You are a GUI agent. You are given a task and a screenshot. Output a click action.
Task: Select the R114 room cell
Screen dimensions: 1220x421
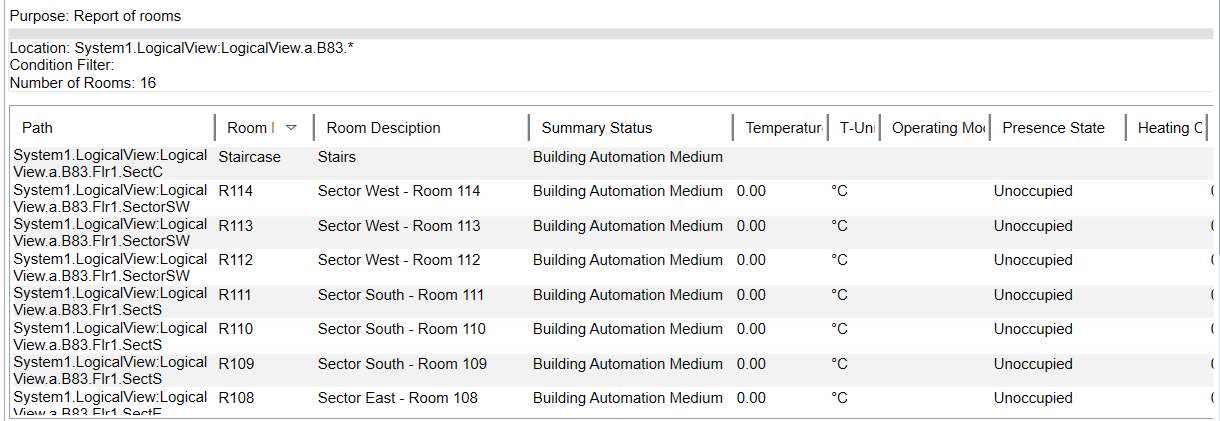236,191
